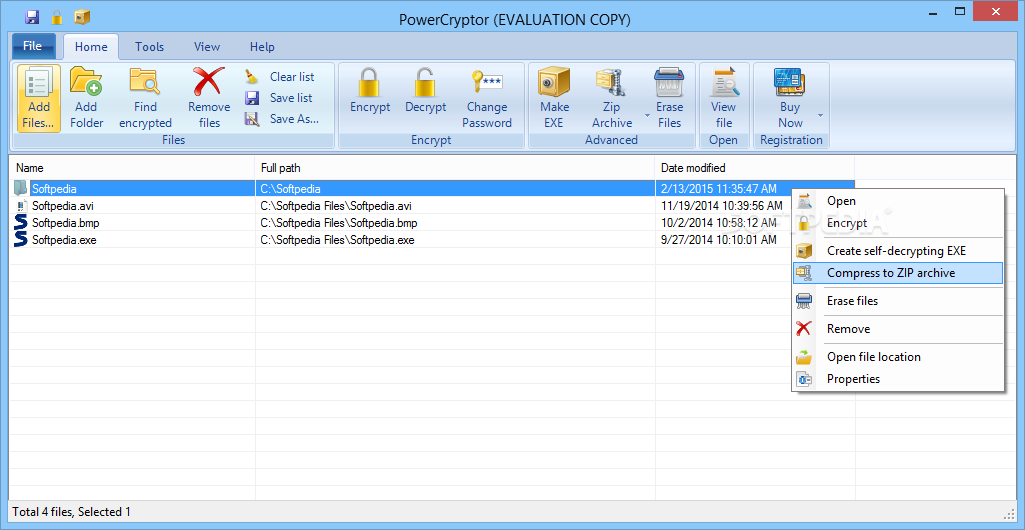Click the box icon in title bar

tap(82, 17)
